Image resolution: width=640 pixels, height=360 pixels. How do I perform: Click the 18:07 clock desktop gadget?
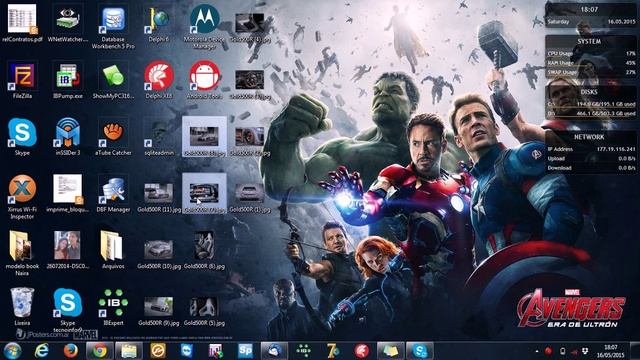click(x=590, y=15)
